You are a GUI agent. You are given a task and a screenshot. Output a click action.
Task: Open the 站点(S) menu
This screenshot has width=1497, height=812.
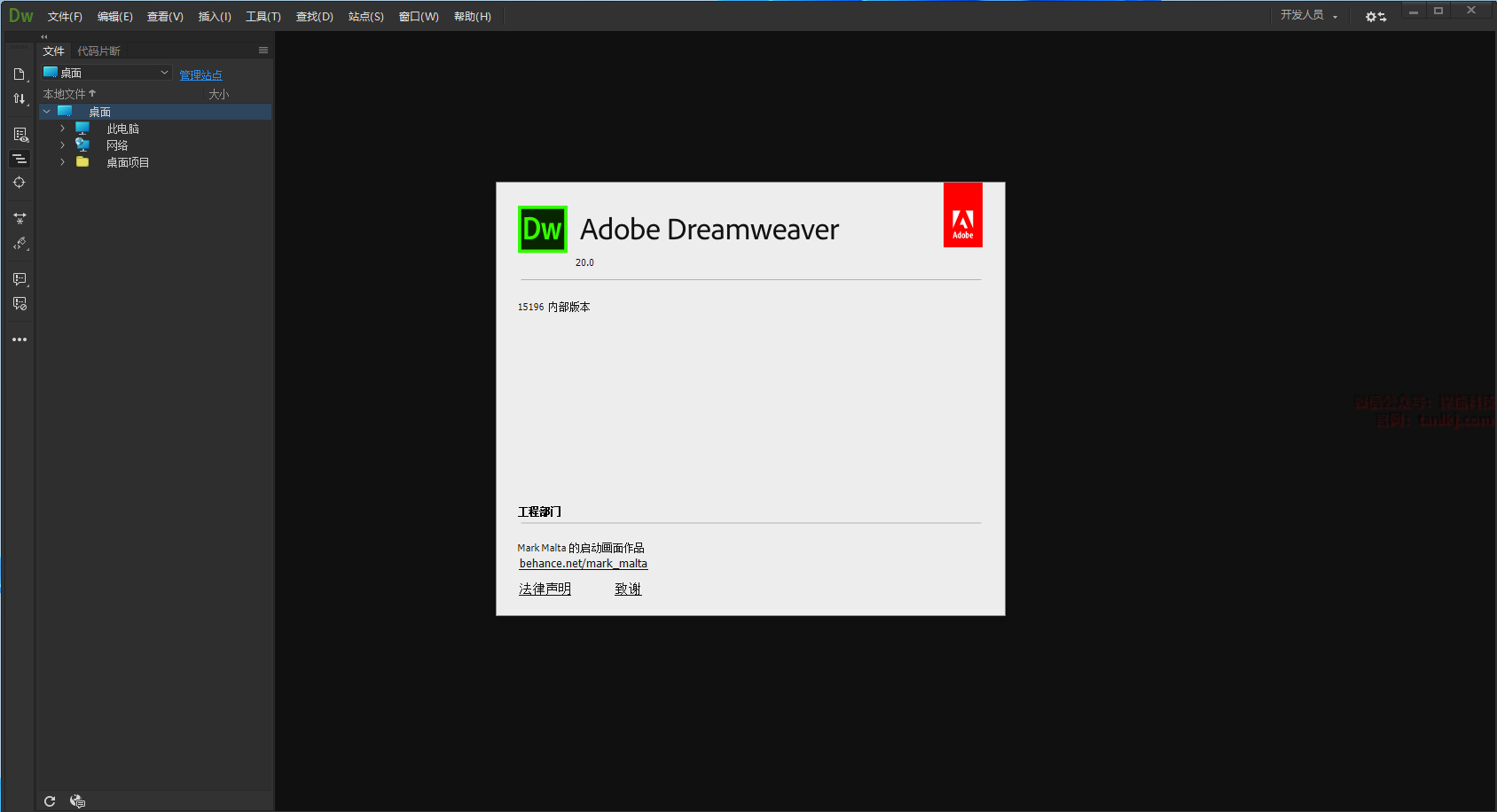365,17
